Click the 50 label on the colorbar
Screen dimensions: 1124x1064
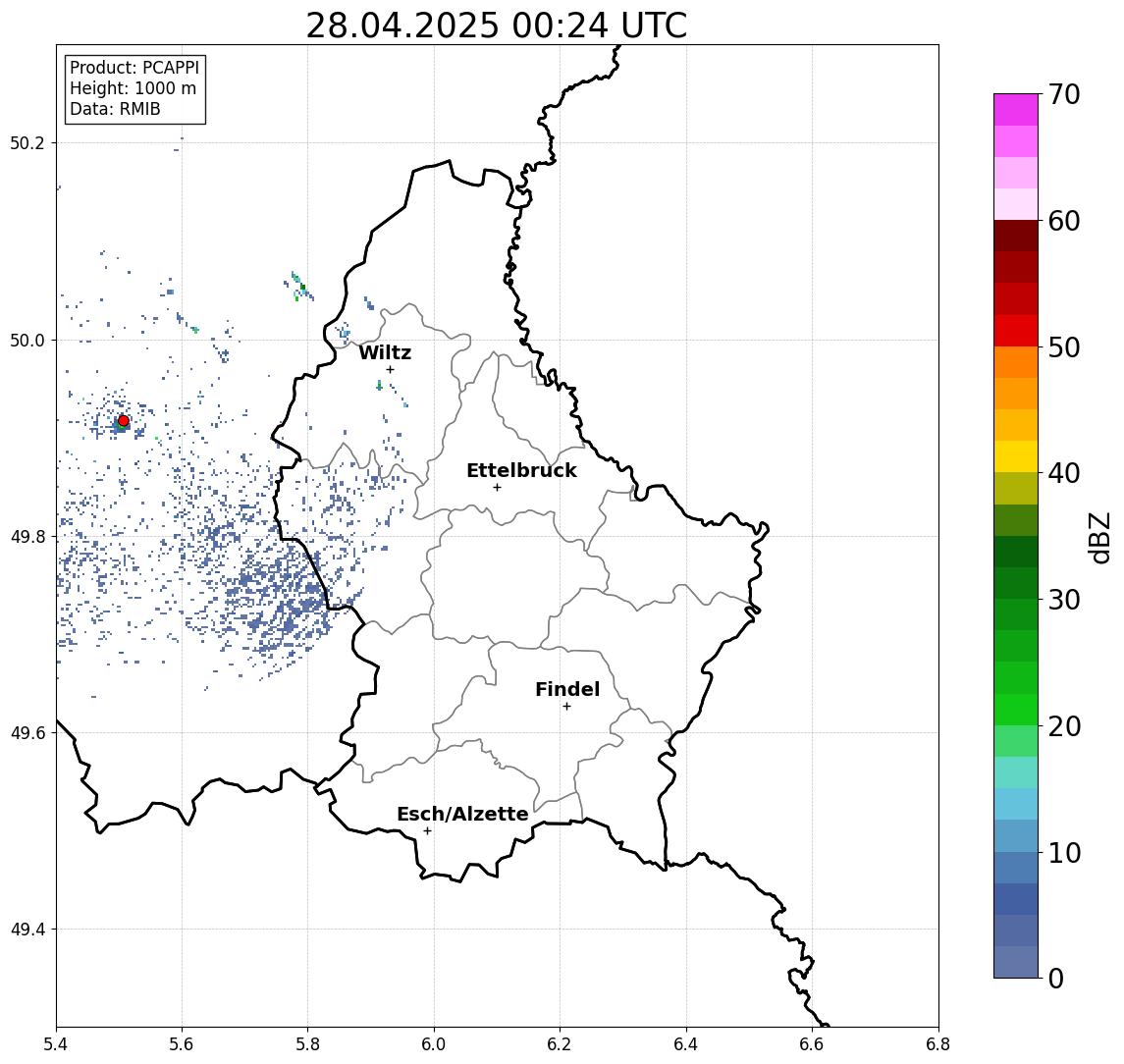point(1064,347)
